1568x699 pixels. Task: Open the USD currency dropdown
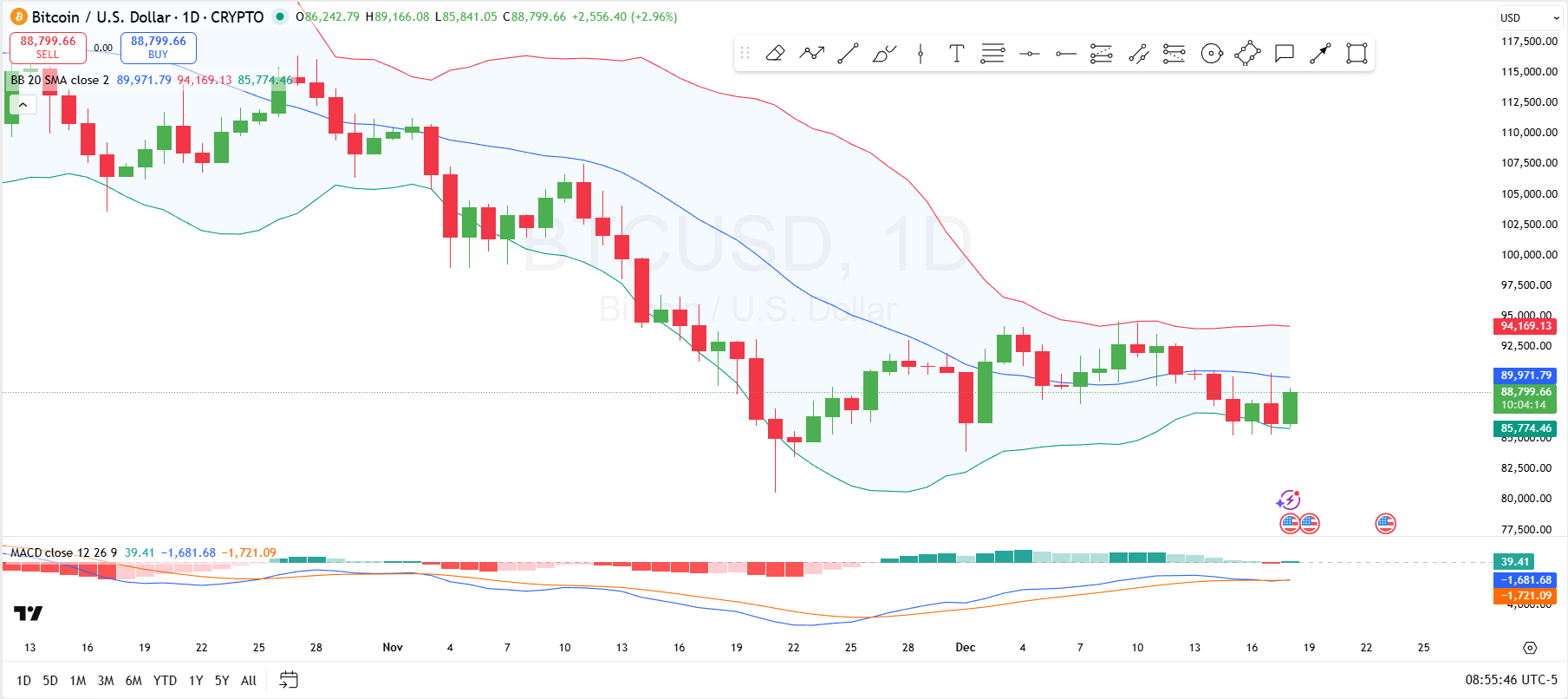coord(1530,17)
